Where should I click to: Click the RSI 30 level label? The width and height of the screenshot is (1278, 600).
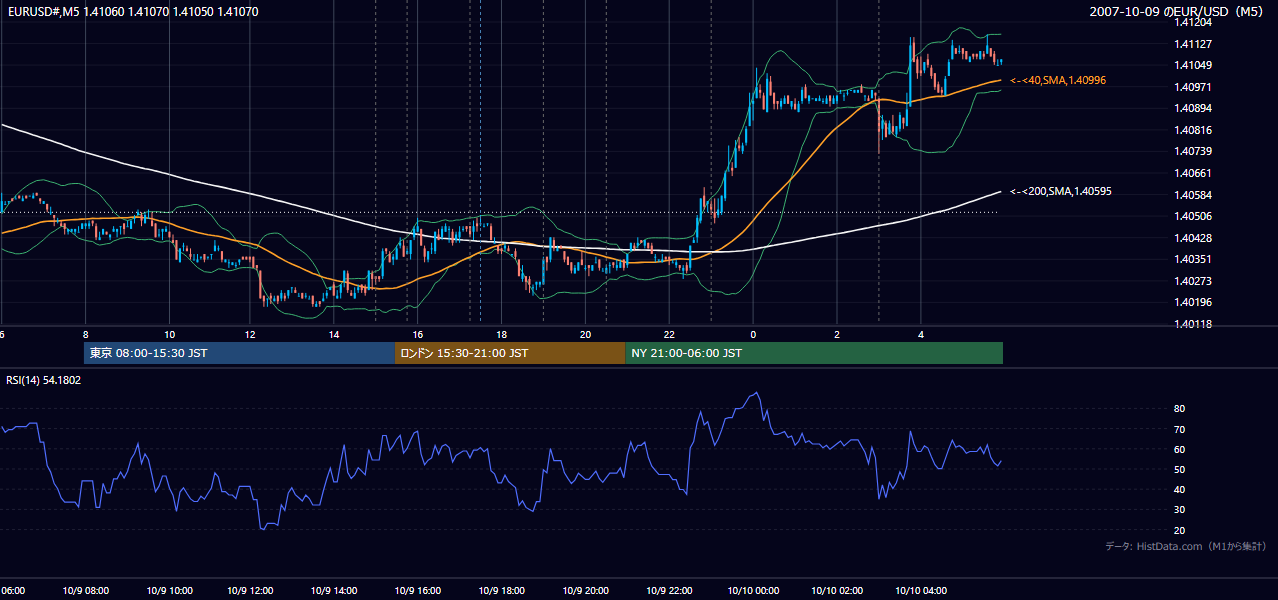pyautogui.click(x=1180, y=510)
